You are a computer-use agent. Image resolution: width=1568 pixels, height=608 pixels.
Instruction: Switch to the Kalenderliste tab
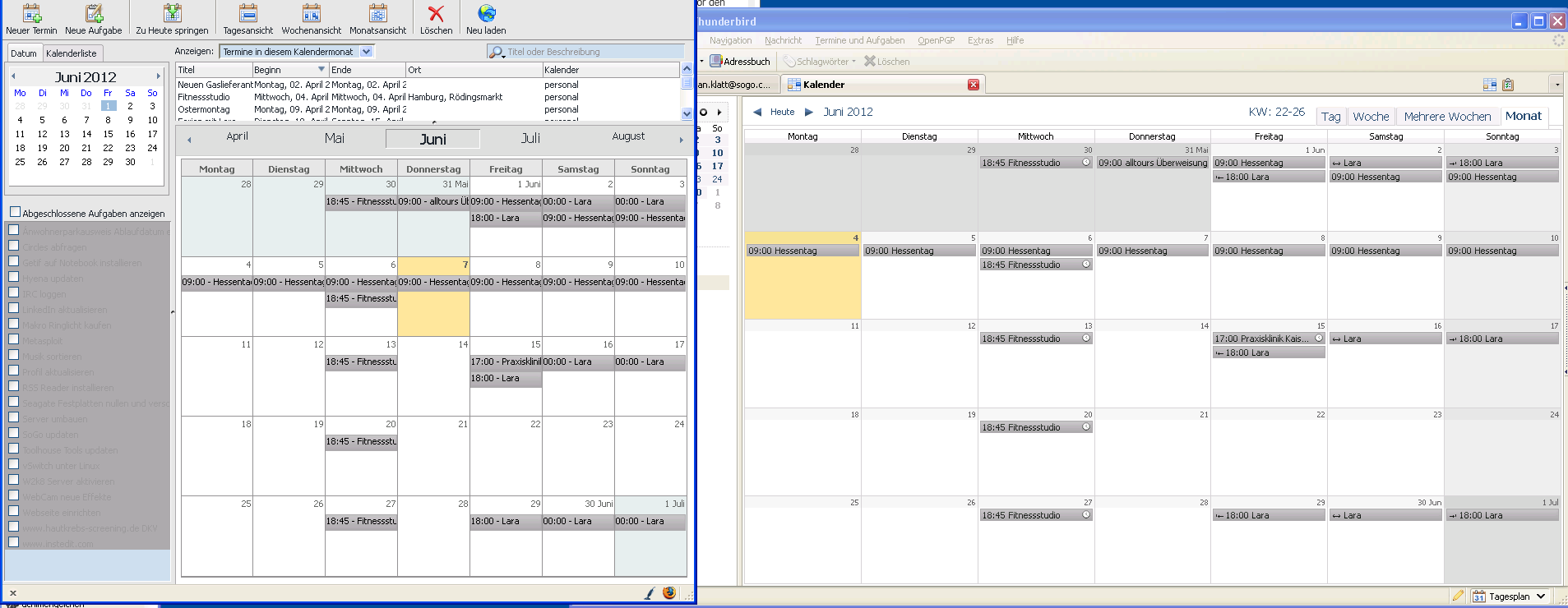(x=71, y=53)
